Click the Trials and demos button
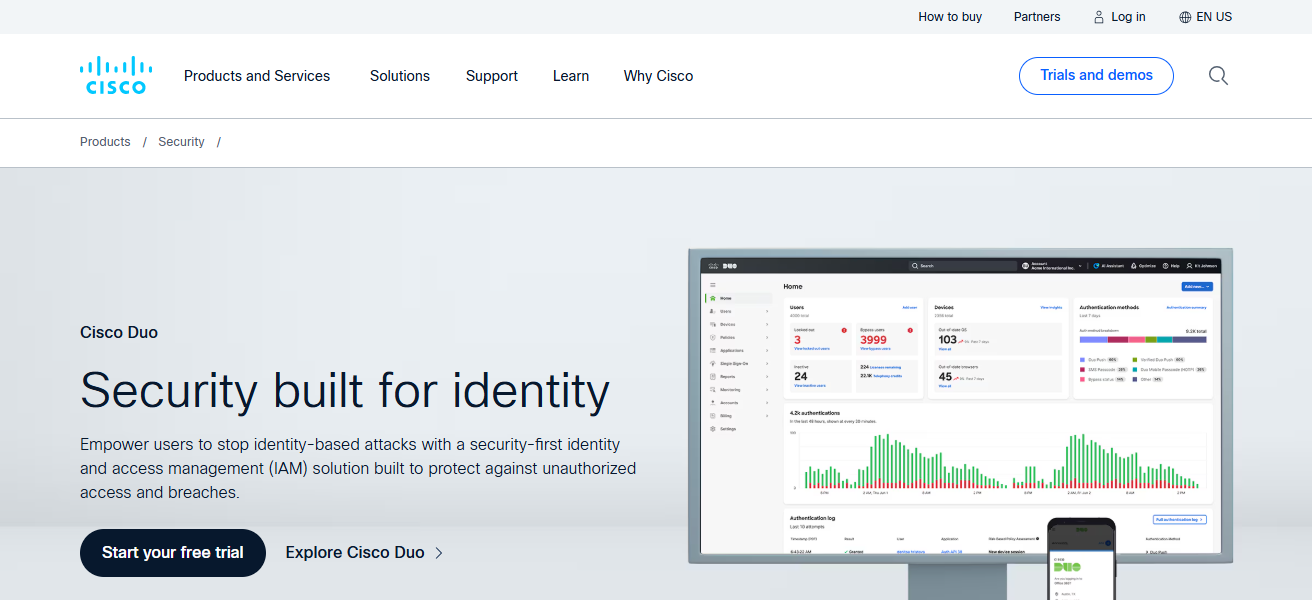1312x600 pixels. pos(1096,76)
